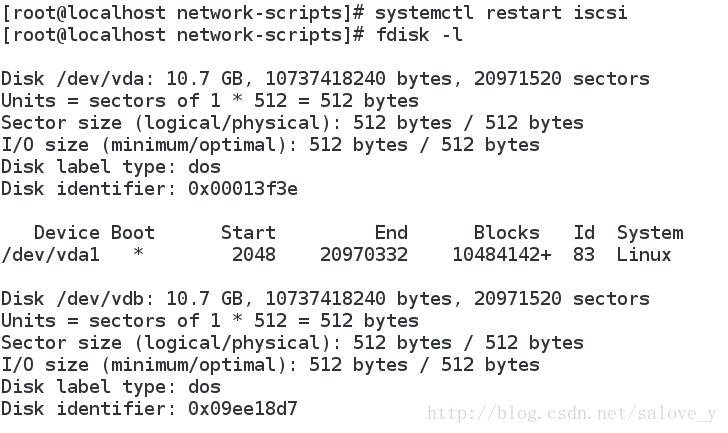This screenshot has width=728, height=433.
Task: Click the /dev/vdb disk size line
Action: pyautogui.click(x=325, y=299)
